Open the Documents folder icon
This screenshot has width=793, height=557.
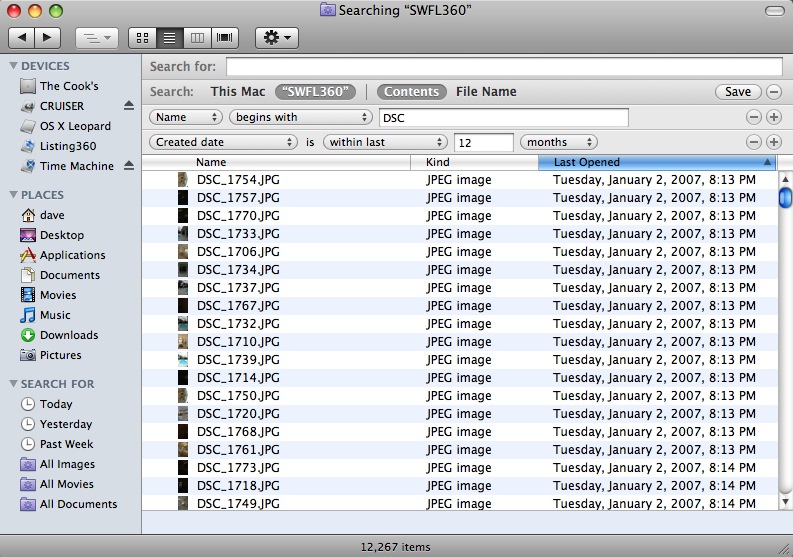(28, 275)
